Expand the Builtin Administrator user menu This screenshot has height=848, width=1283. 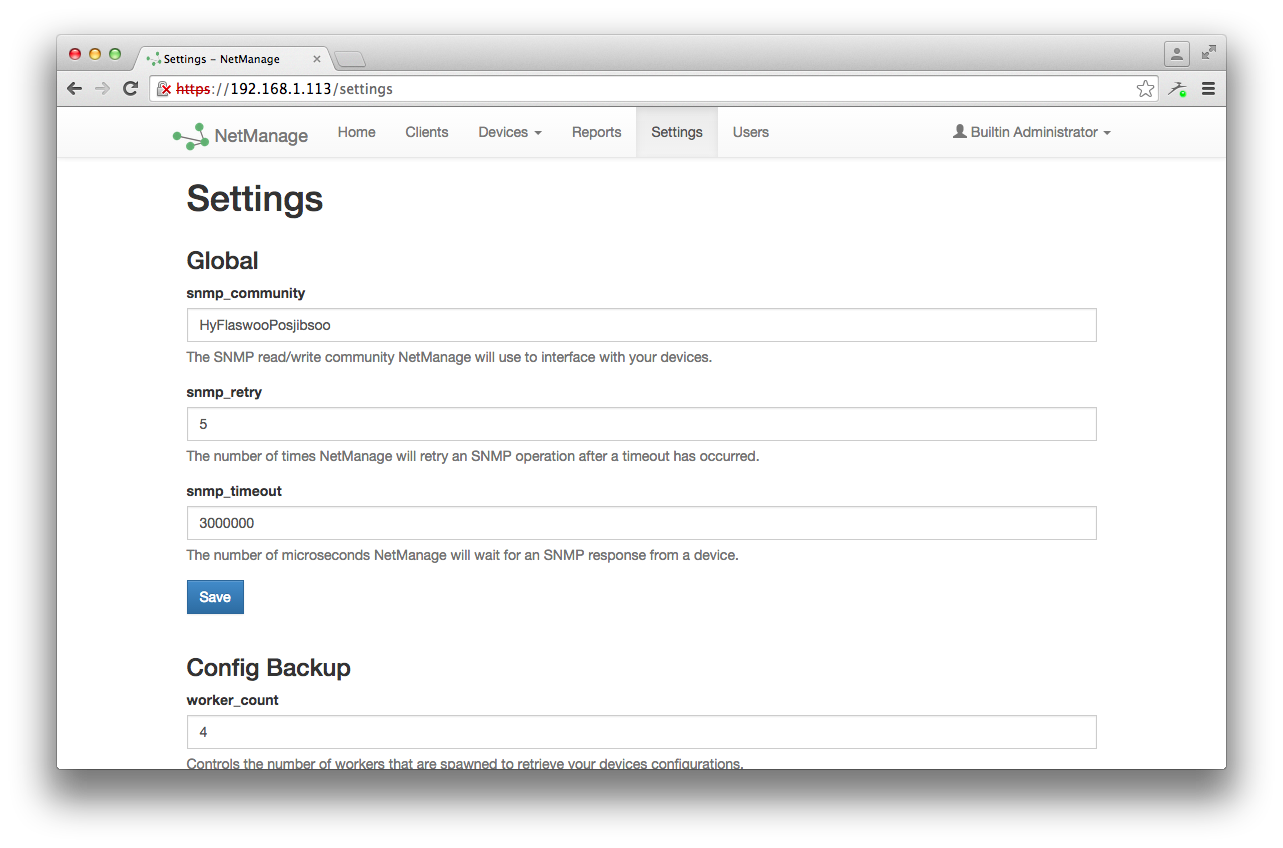[1032, 132]
